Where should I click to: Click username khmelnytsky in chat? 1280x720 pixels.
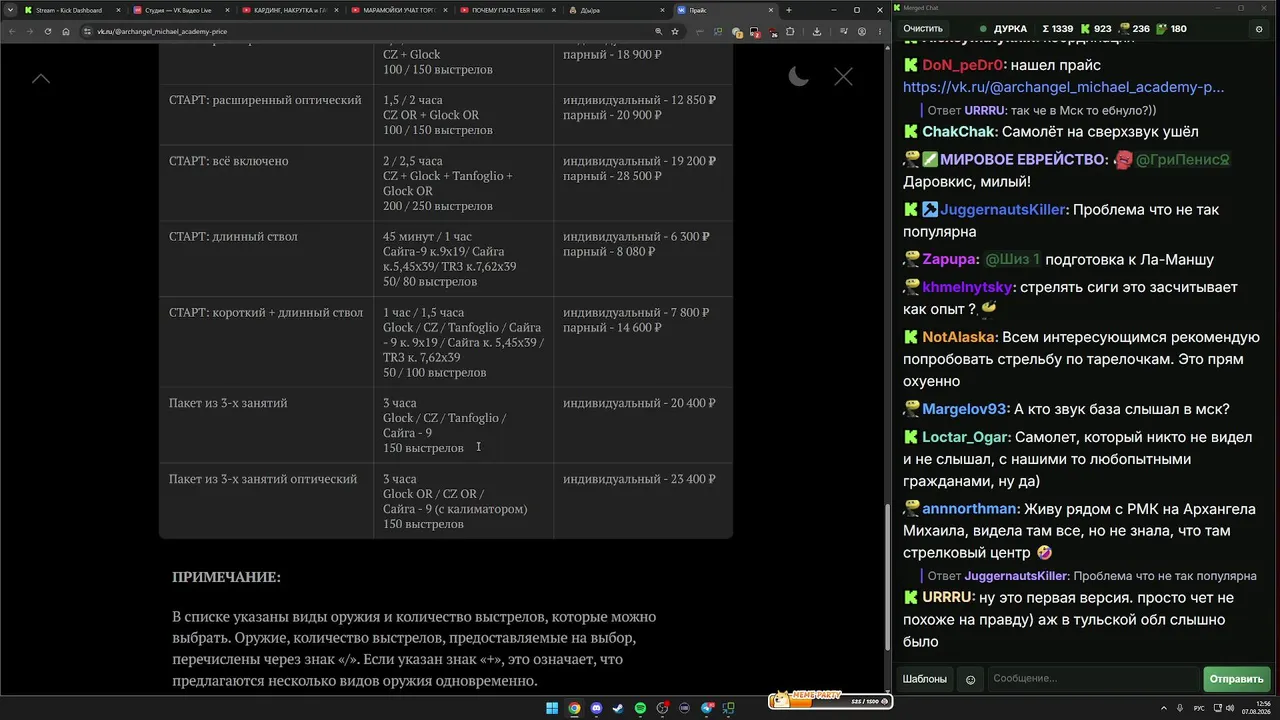pyautogui.click(x=968, y=288)
